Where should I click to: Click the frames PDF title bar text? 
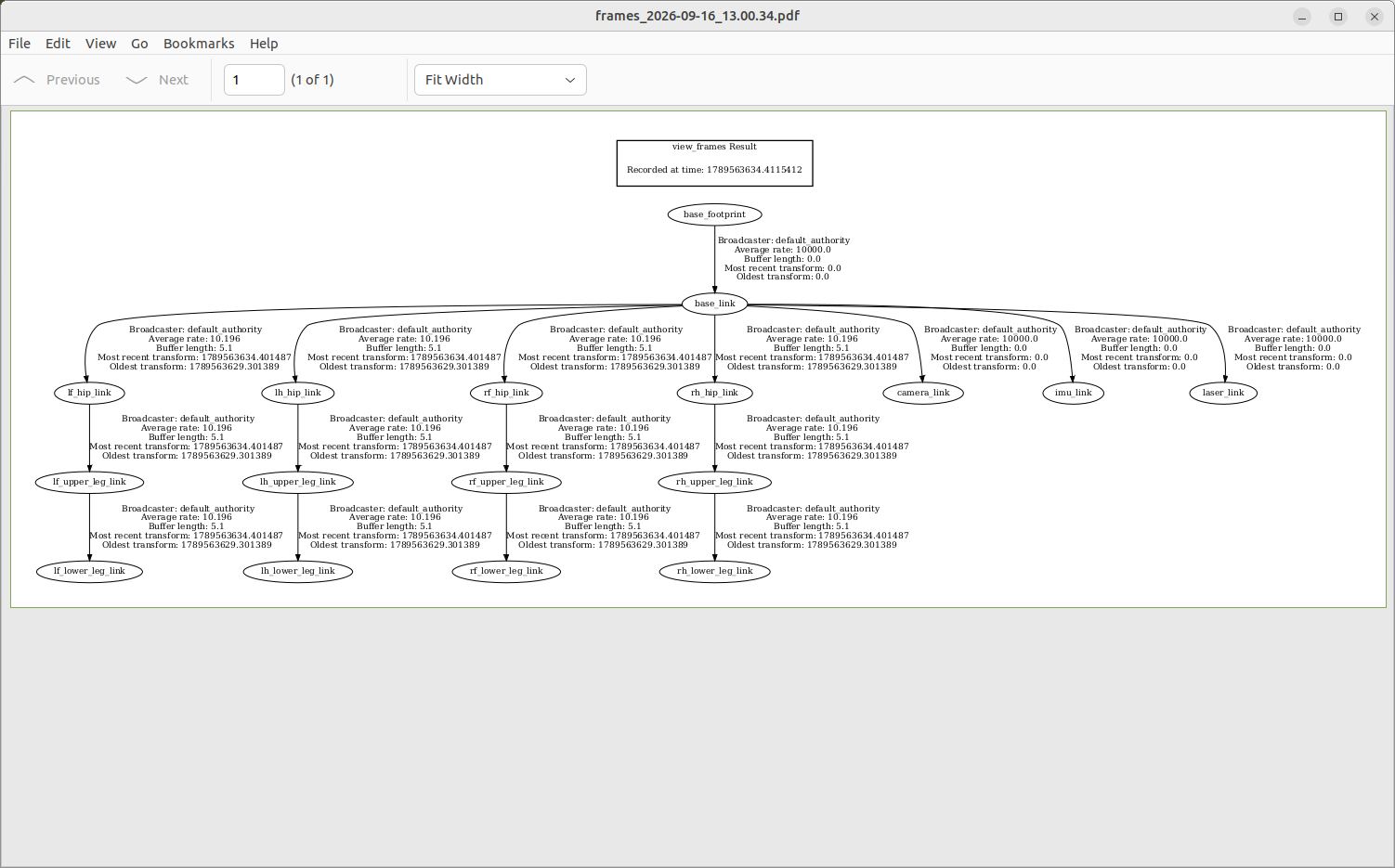697,16
